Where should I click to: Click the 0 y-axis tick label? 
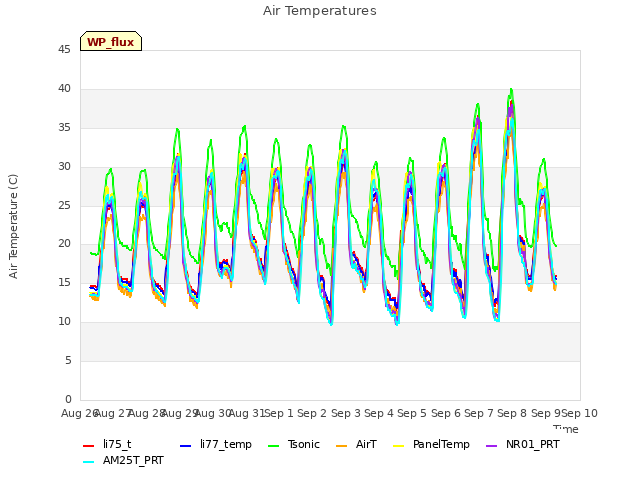[x=68, y=399]
